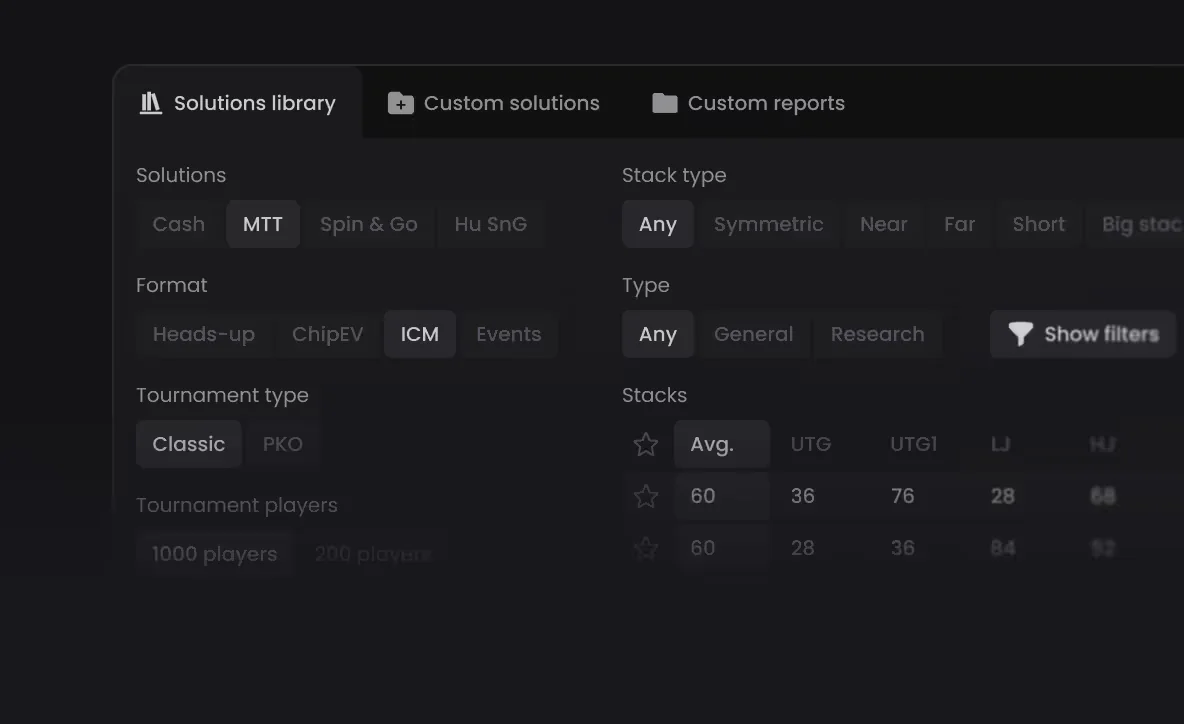Select the Heads-up format
1184x724 pixels.
204,334
